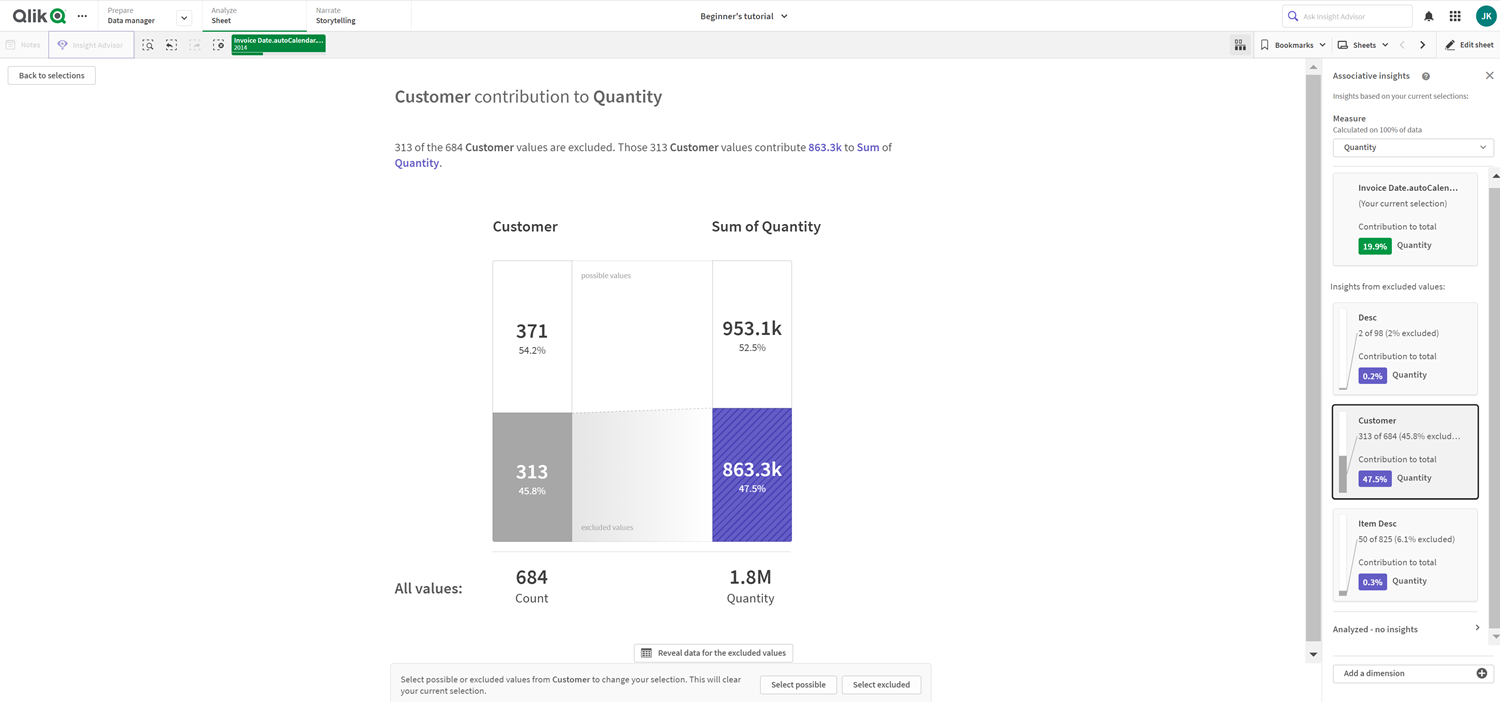Go to the next sheet arrow
The image size is (1500, 702).
[x=1423, y=45]
